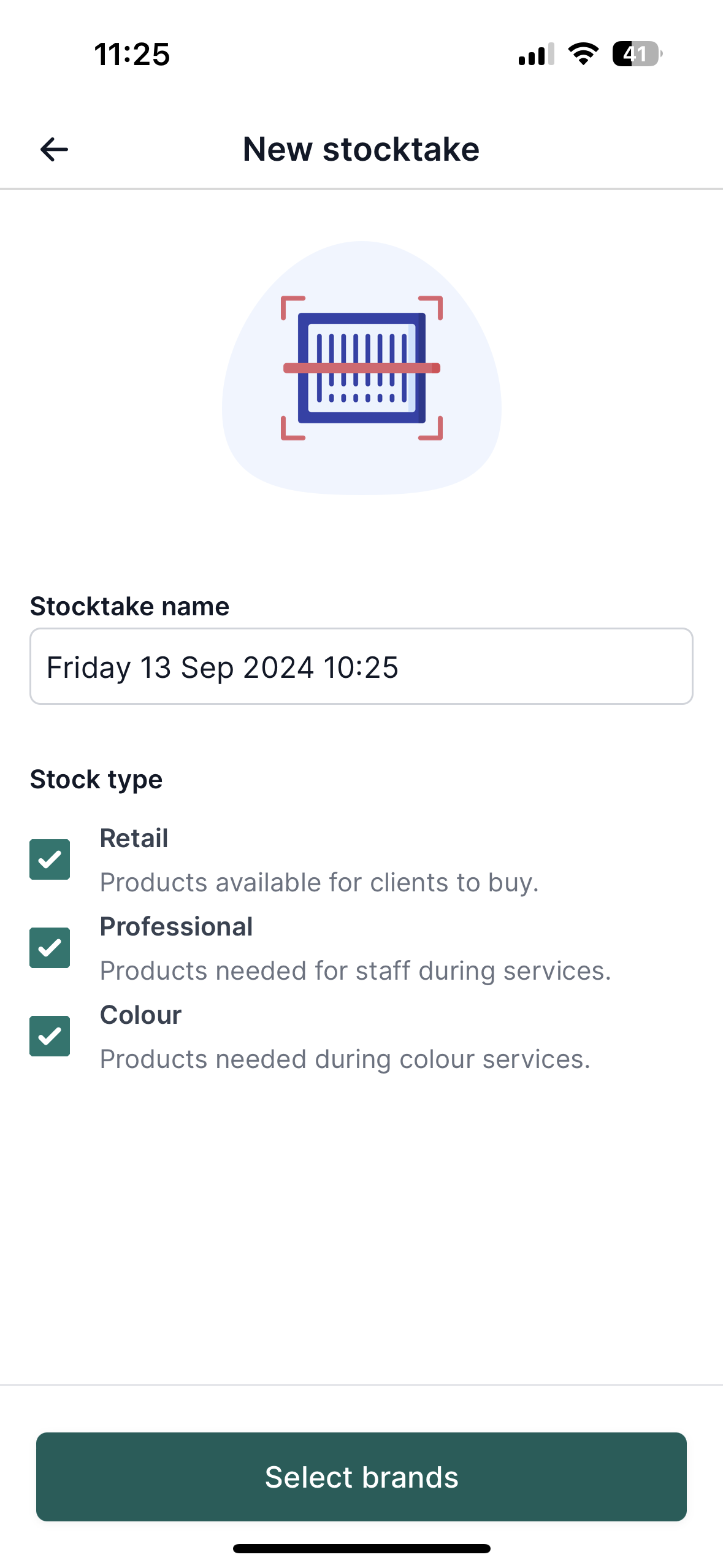Tap the New stocktake header title
The width and height of the screenshot is (723, 1568).
(x=361, y=149)
